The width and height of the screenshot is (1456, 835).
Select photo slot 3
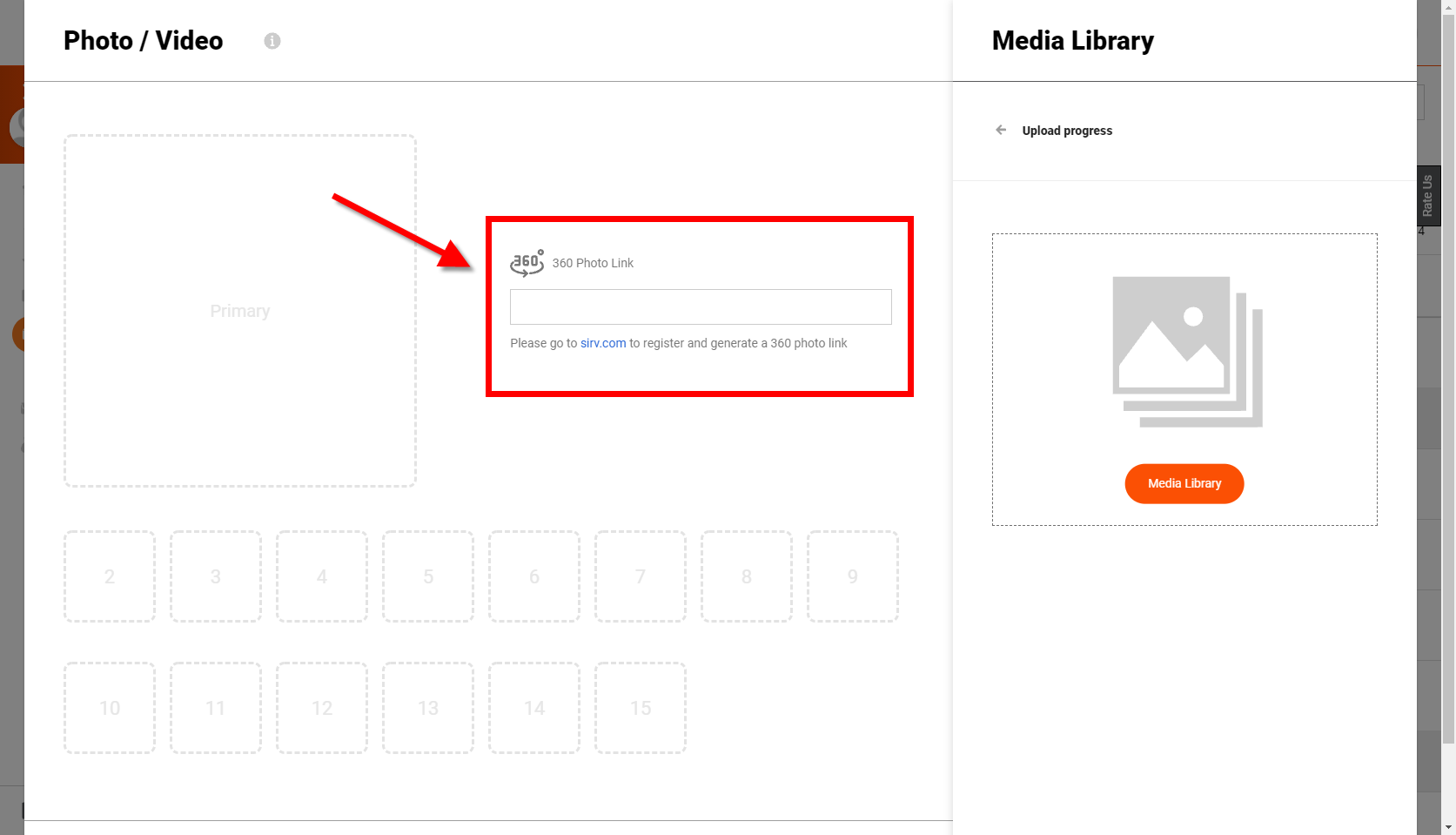216,576
